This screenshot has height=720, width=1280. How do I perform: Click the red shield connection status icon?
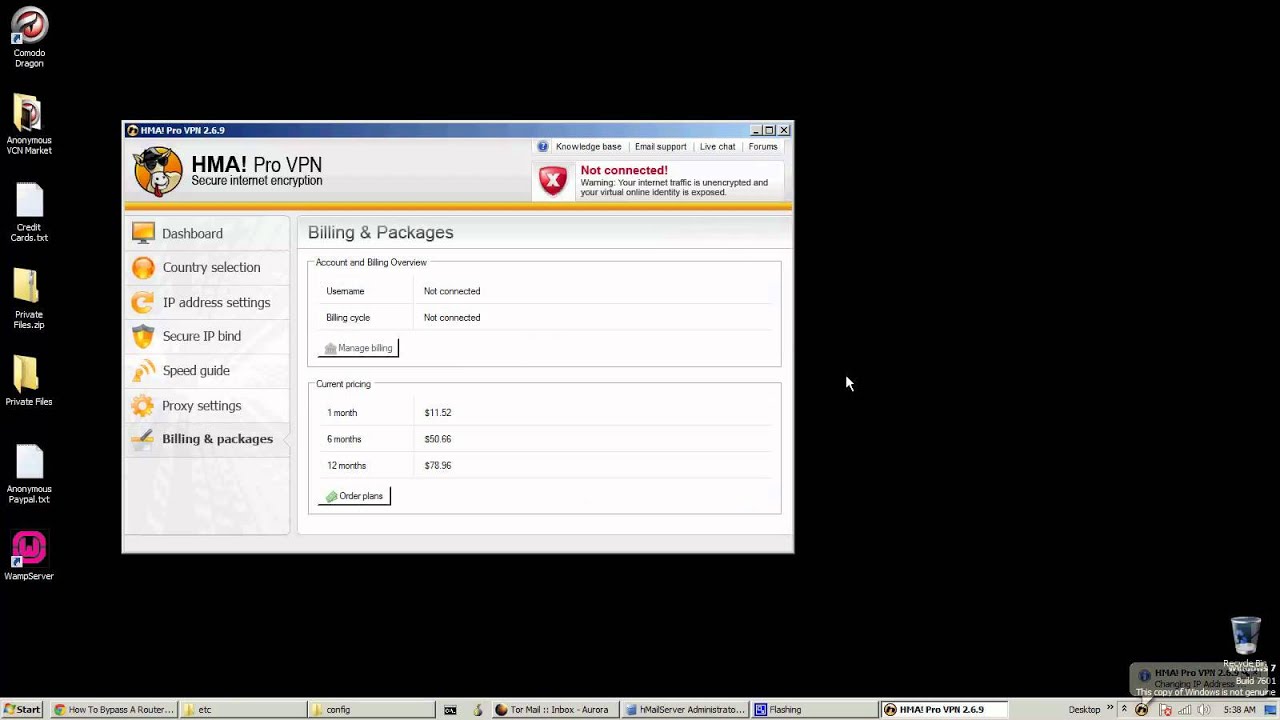click(x=553, y=180)
